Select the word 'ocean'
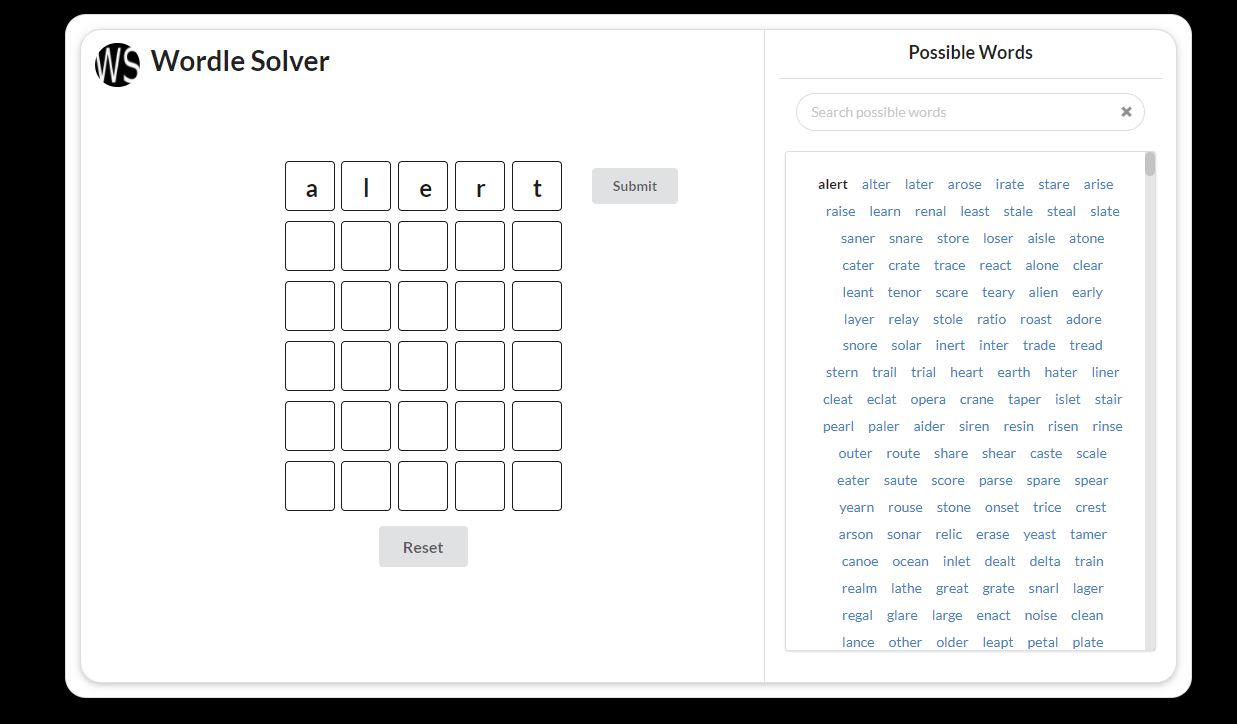 (x=910, y=561)
